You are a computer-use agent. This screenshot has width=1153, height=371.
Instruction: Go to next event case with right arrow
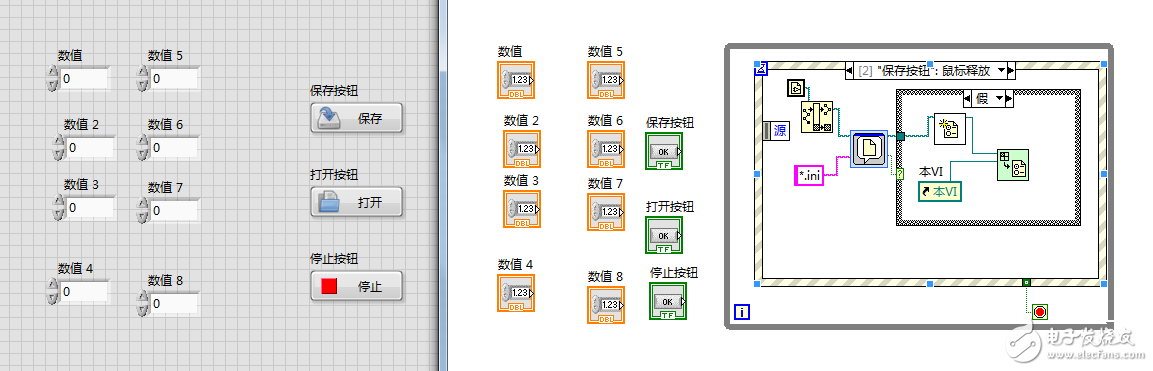[x=1011, y=71]
